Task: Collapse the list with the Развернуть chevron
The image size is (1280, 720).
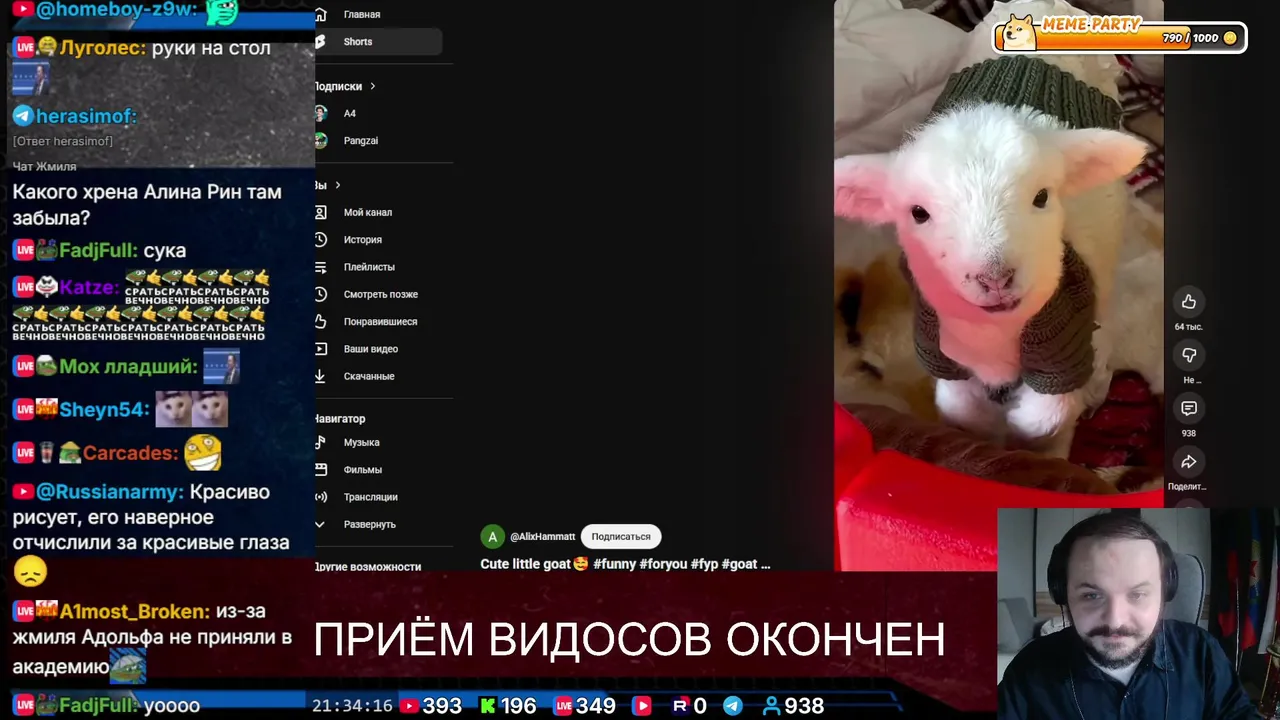Action: 320,524
